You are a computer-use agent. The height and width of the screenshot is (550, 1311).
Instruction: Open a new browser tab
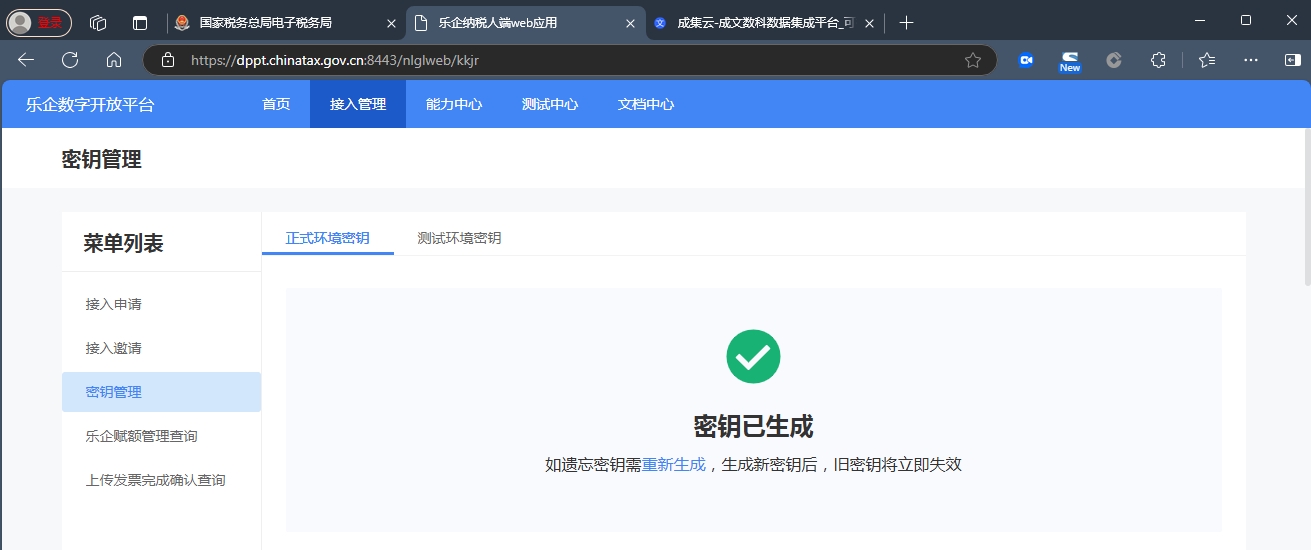tap(906, 22)
